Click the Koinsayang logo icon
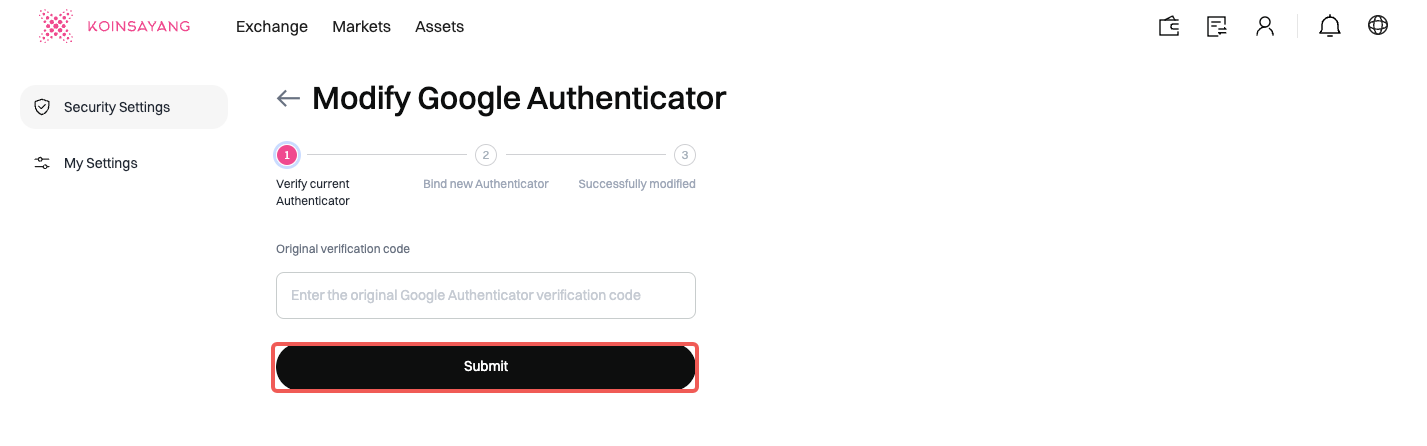The width and height of the screenshot is (1427, 446). tap(56, 27)
